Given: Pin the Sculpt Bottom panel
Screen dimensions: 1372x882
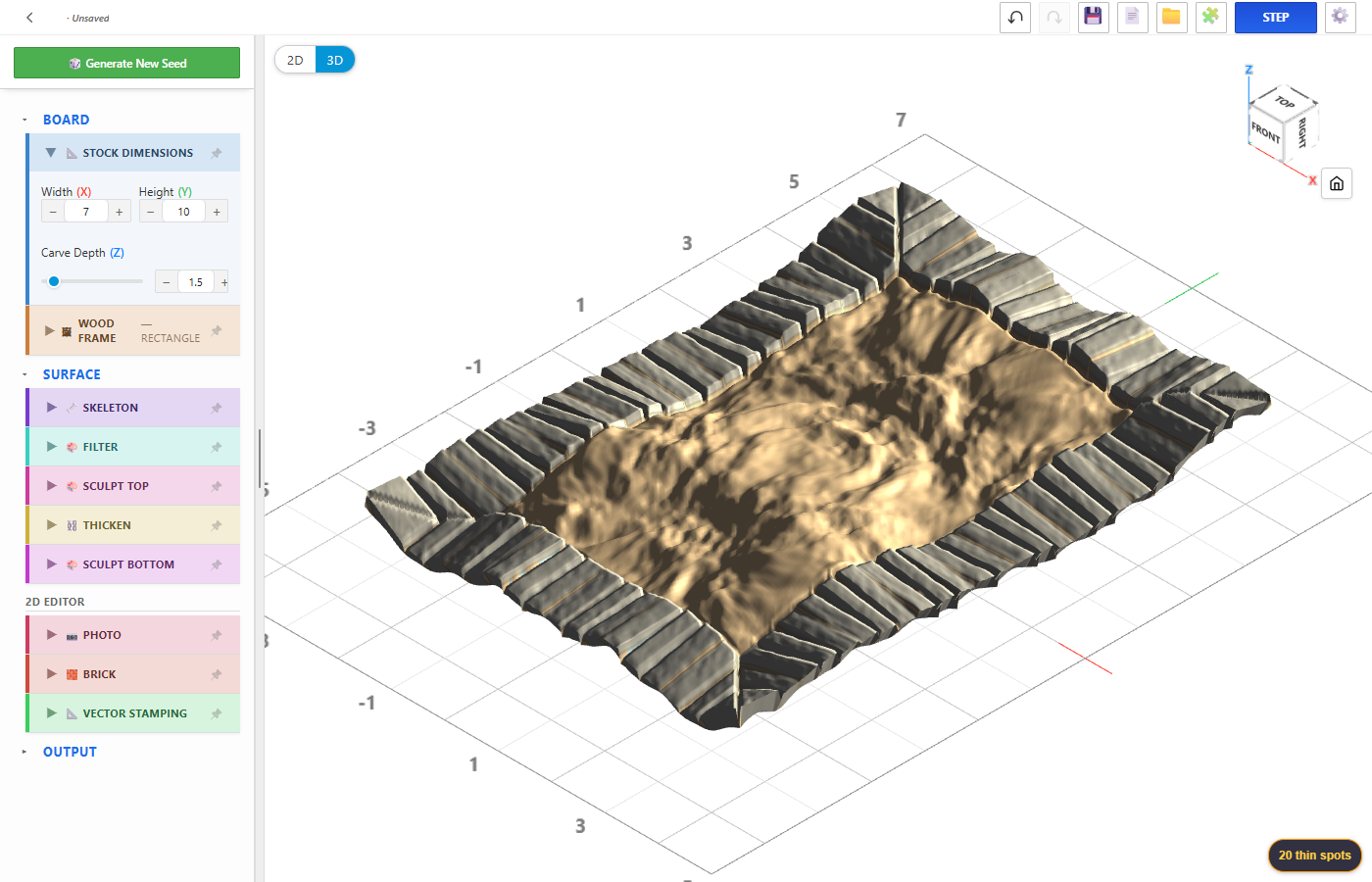Looking at the screenshot, I should (217, 564).
